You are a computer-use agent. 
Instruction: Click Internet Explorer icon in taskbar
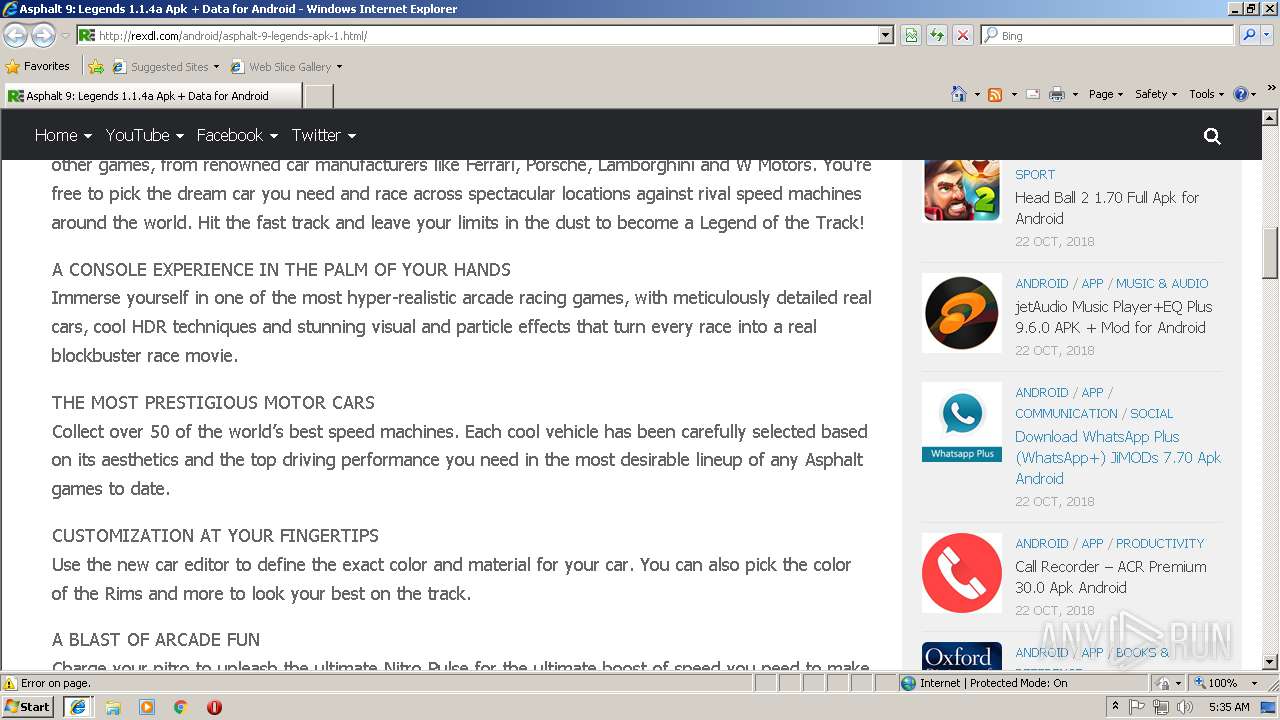pos(78,707)
